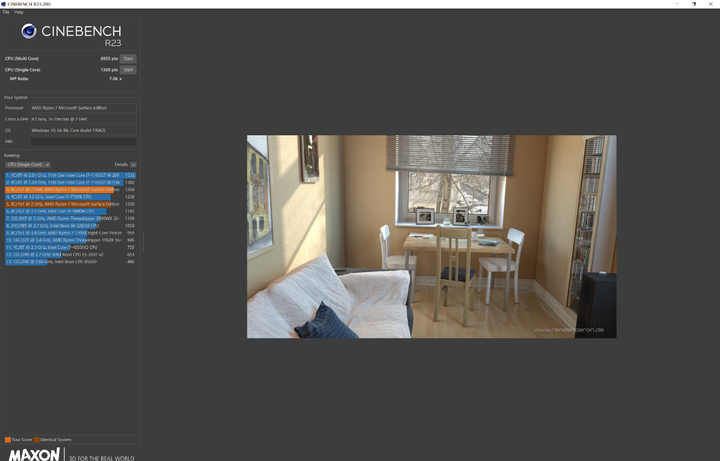Click the MAXON logo

coord(34,455)
